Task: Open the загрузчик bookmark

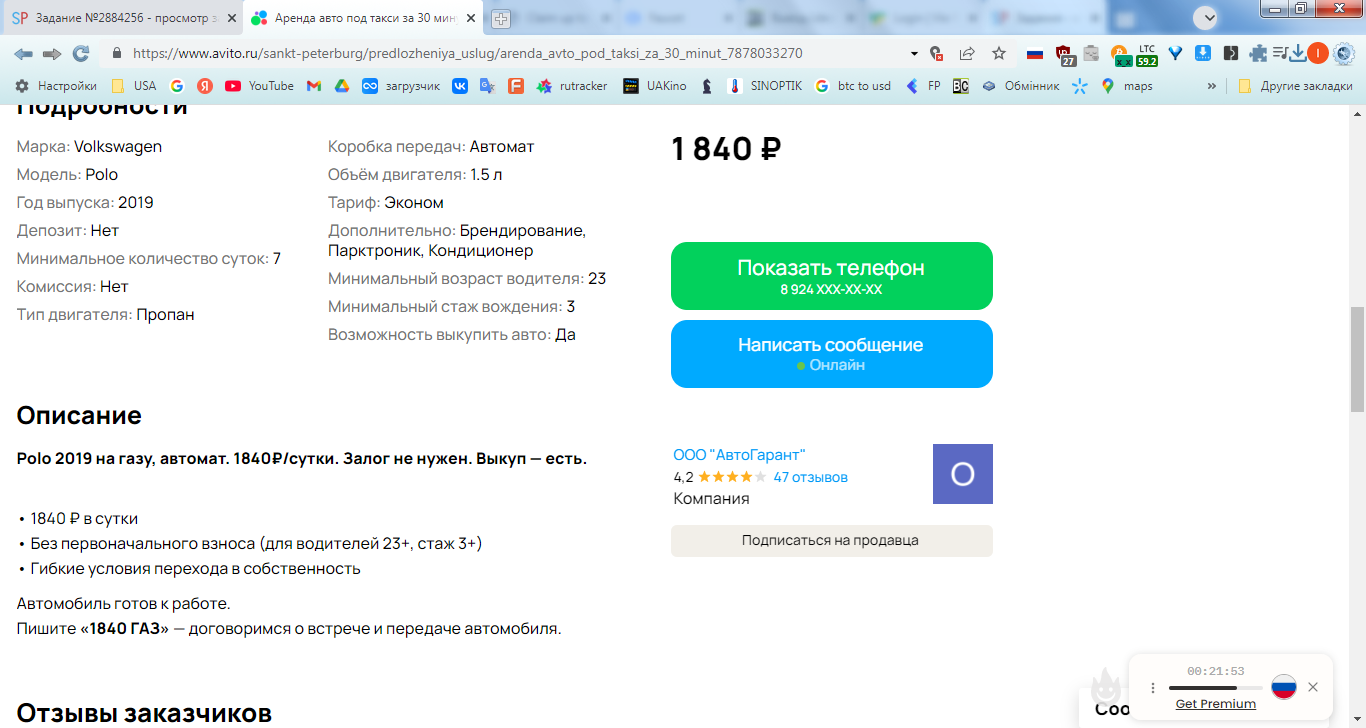Action: (x=401, y=86)
